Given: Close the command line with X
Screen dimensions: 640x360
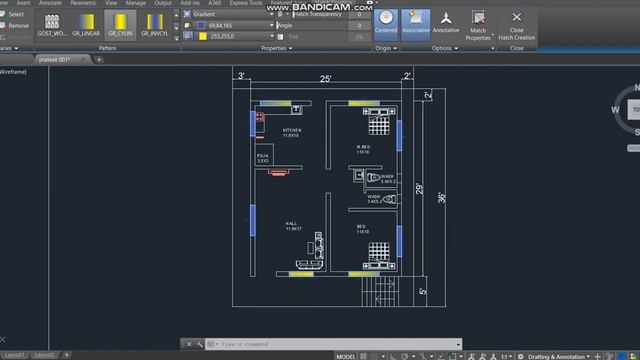Looking at the screenshot, I should click(189, 344).
